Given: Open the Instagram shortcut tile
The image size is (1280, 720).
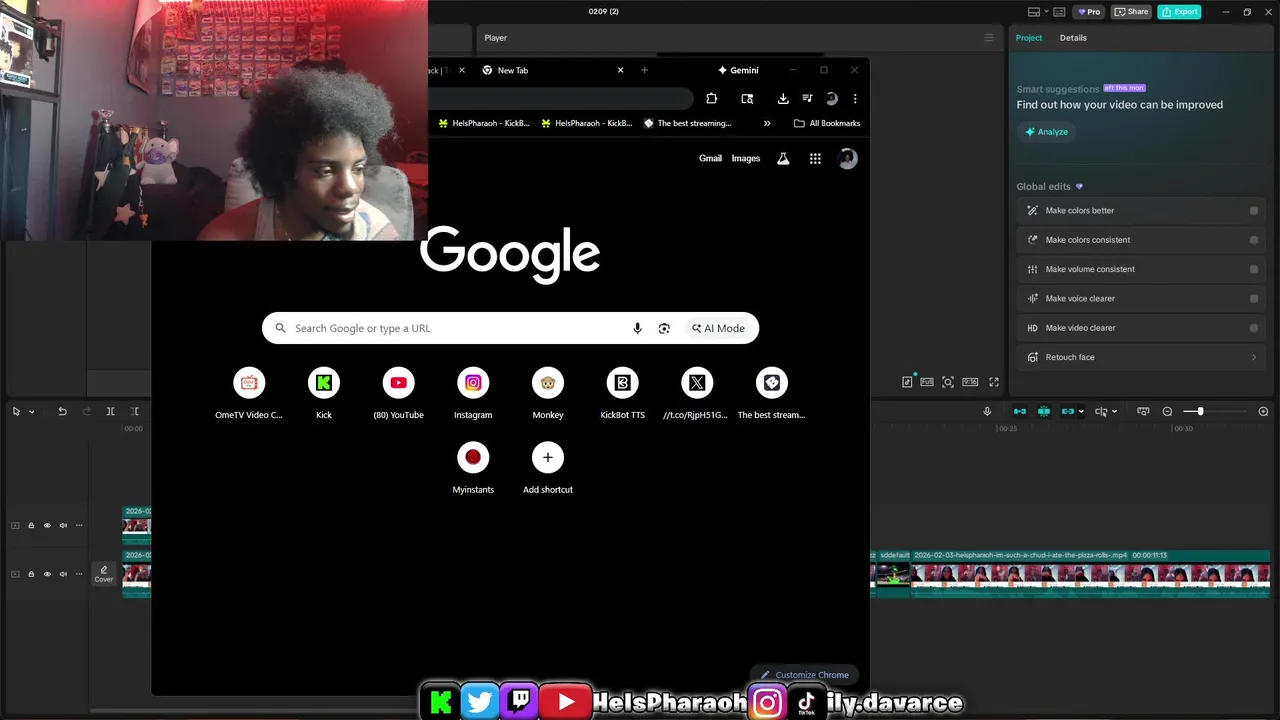Looking at the screenshot, I should [473, 393].
